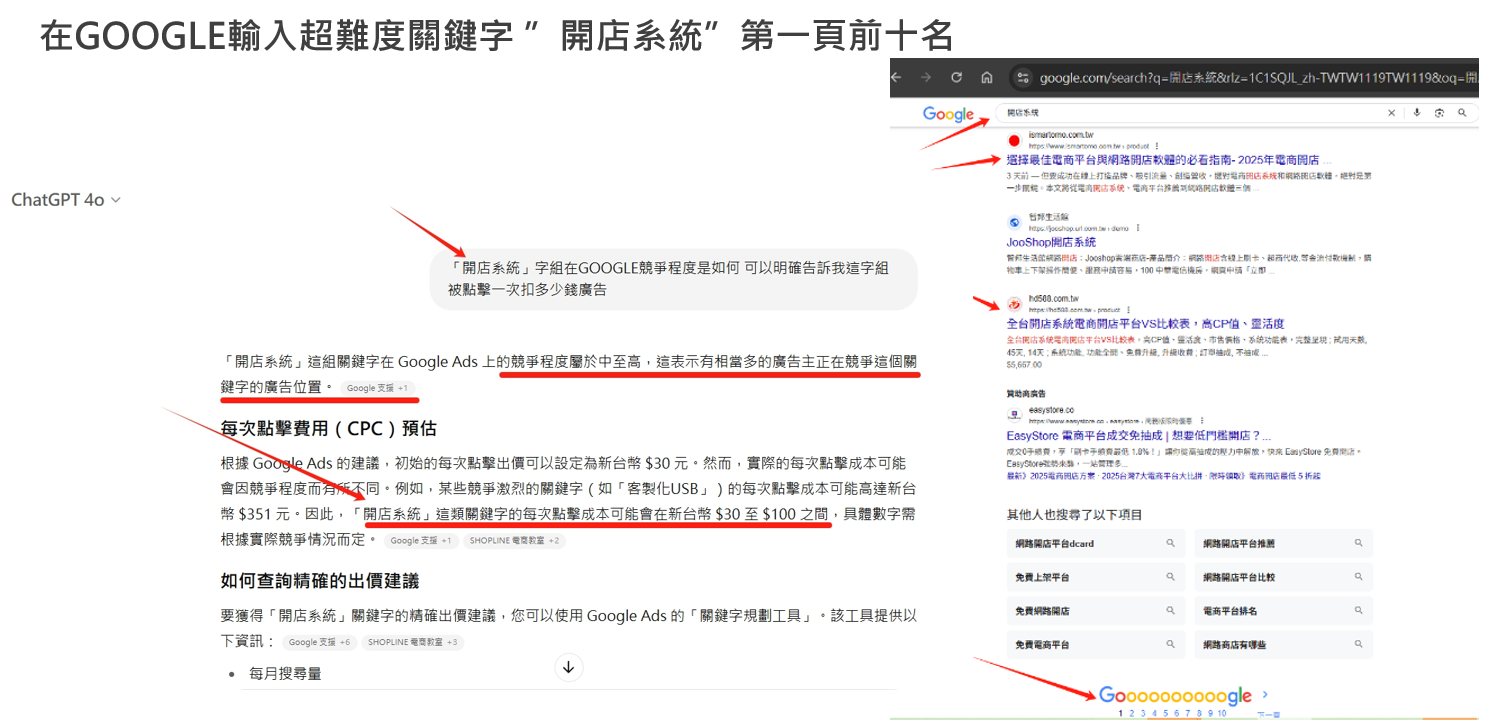Click the Google logo on results page
1501x720 pixels.
948,113
